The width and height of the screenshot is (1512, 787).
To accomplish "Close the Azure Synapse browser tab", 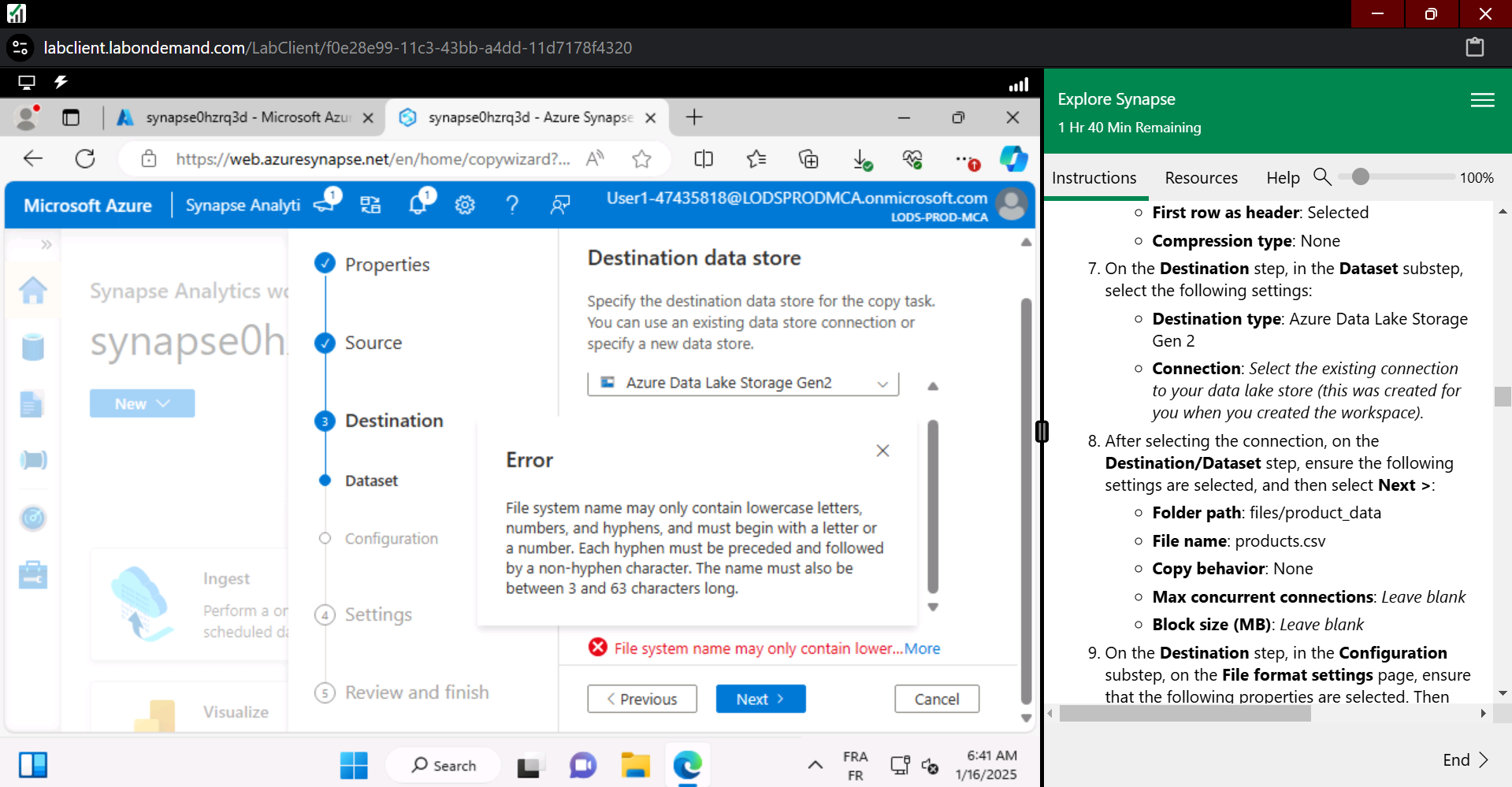I will point(651,118).
